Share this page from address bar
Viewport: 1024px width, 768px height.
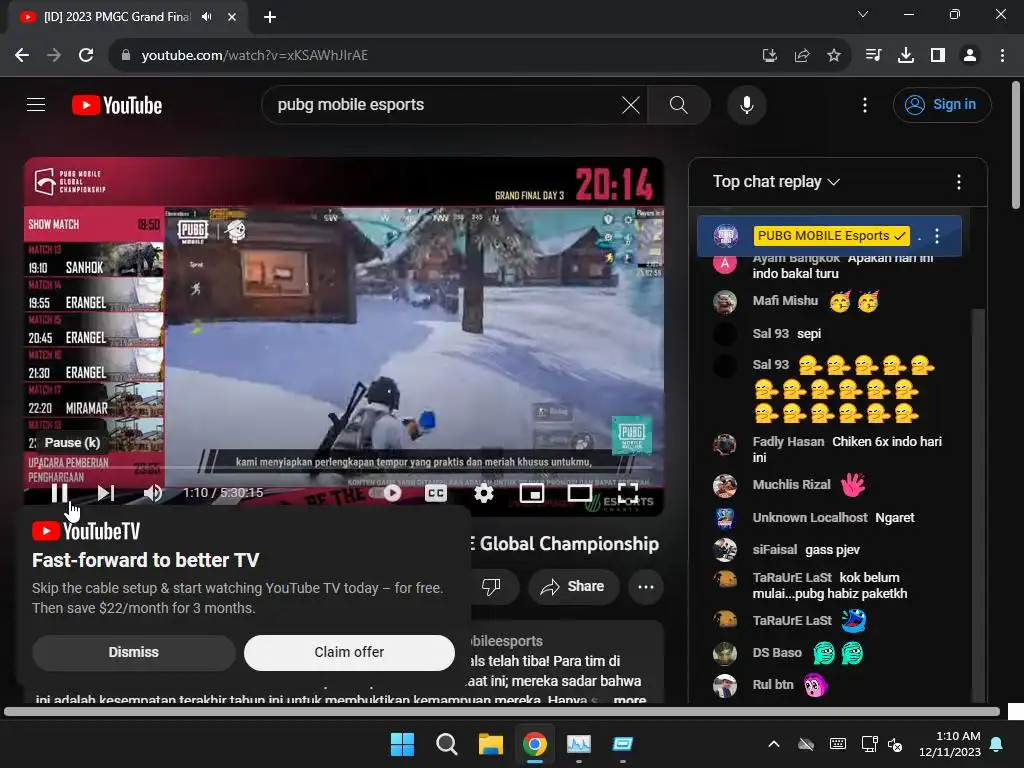tap(802, 56)
